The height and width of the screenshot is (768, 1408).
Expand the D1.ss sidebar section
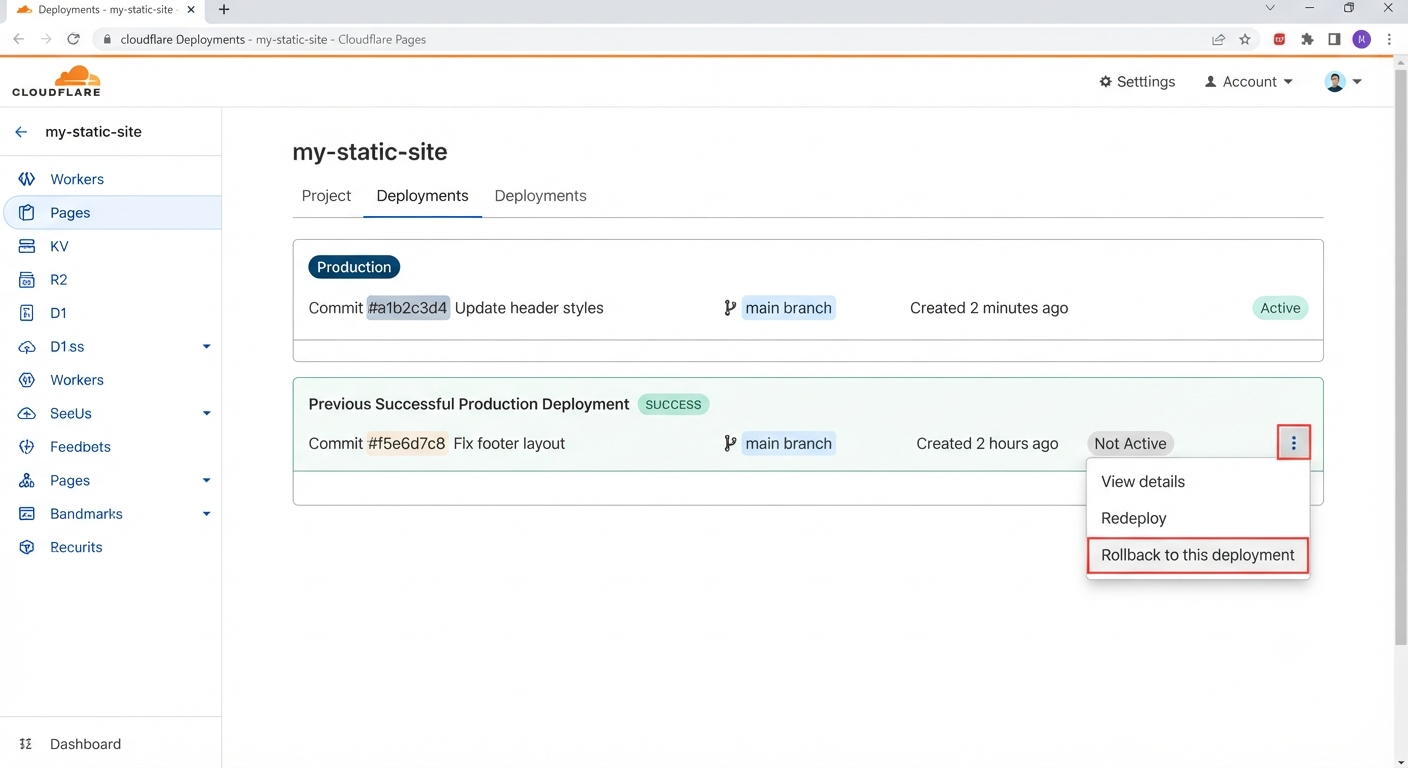click(x=207, y=347)
